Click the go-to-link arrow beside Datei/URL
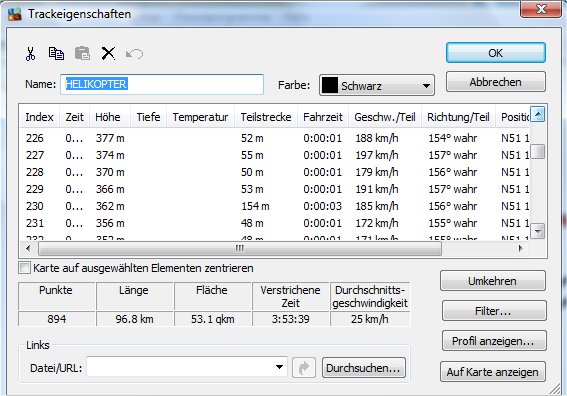 tap(303, 368)
